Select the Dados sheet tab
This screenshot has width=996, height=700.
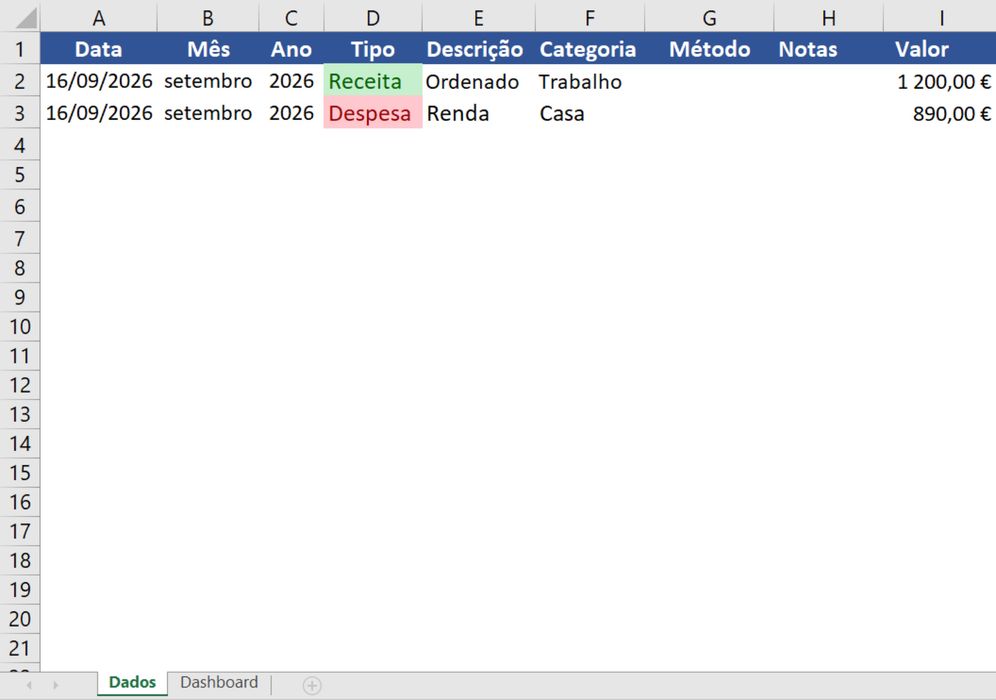(x=132, y=683)
